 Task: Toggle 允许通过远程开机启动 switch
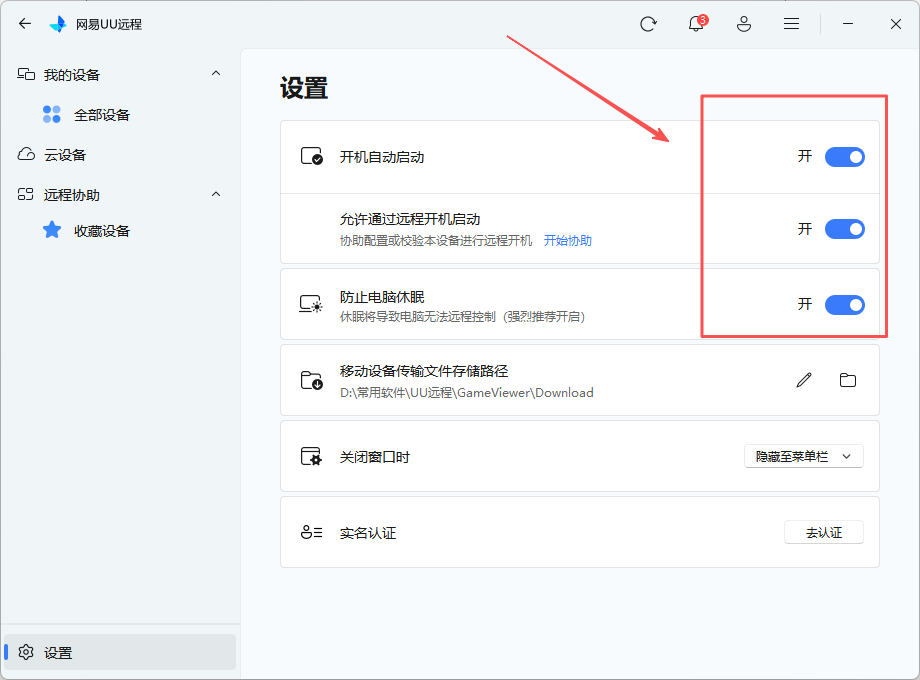point(844,229)
